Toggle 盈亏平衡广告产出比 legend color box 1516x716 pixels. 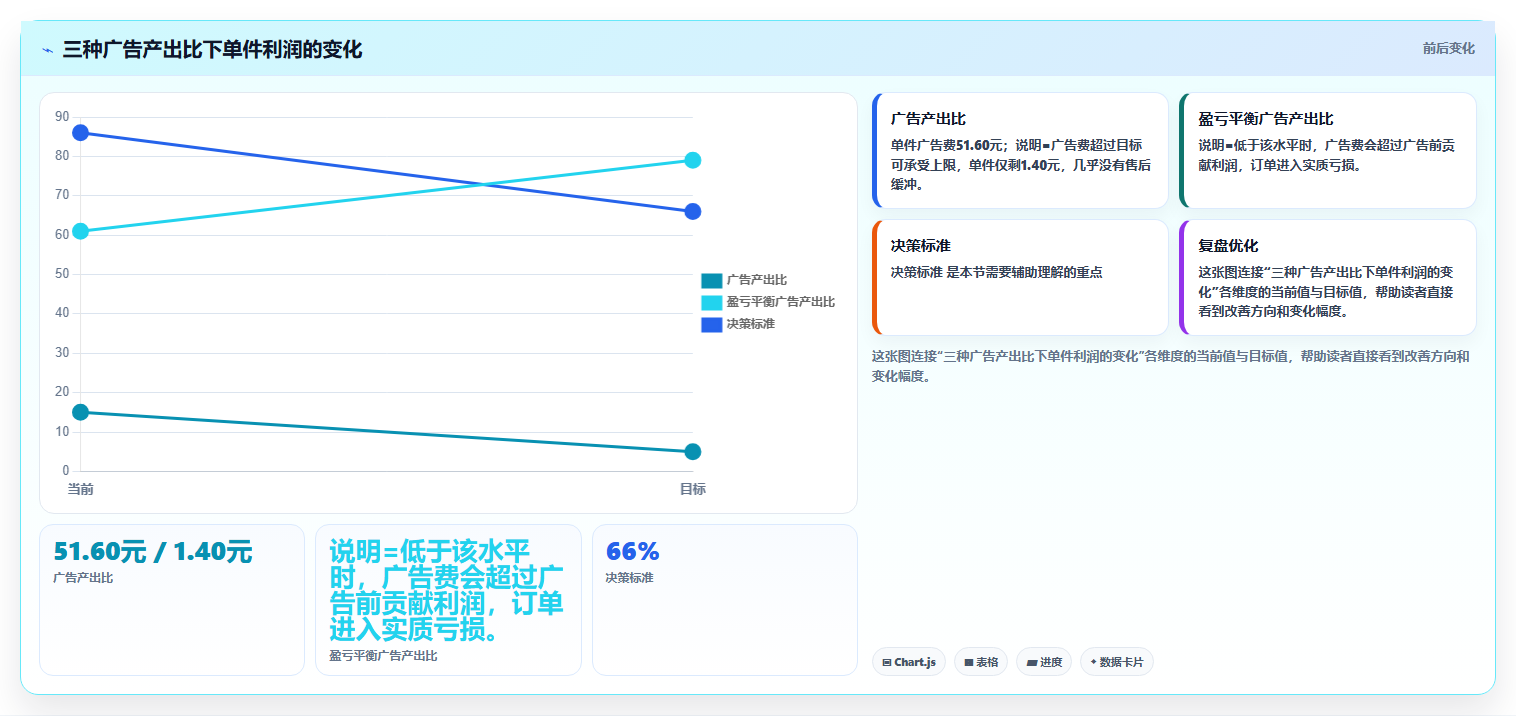pos(711,303)
